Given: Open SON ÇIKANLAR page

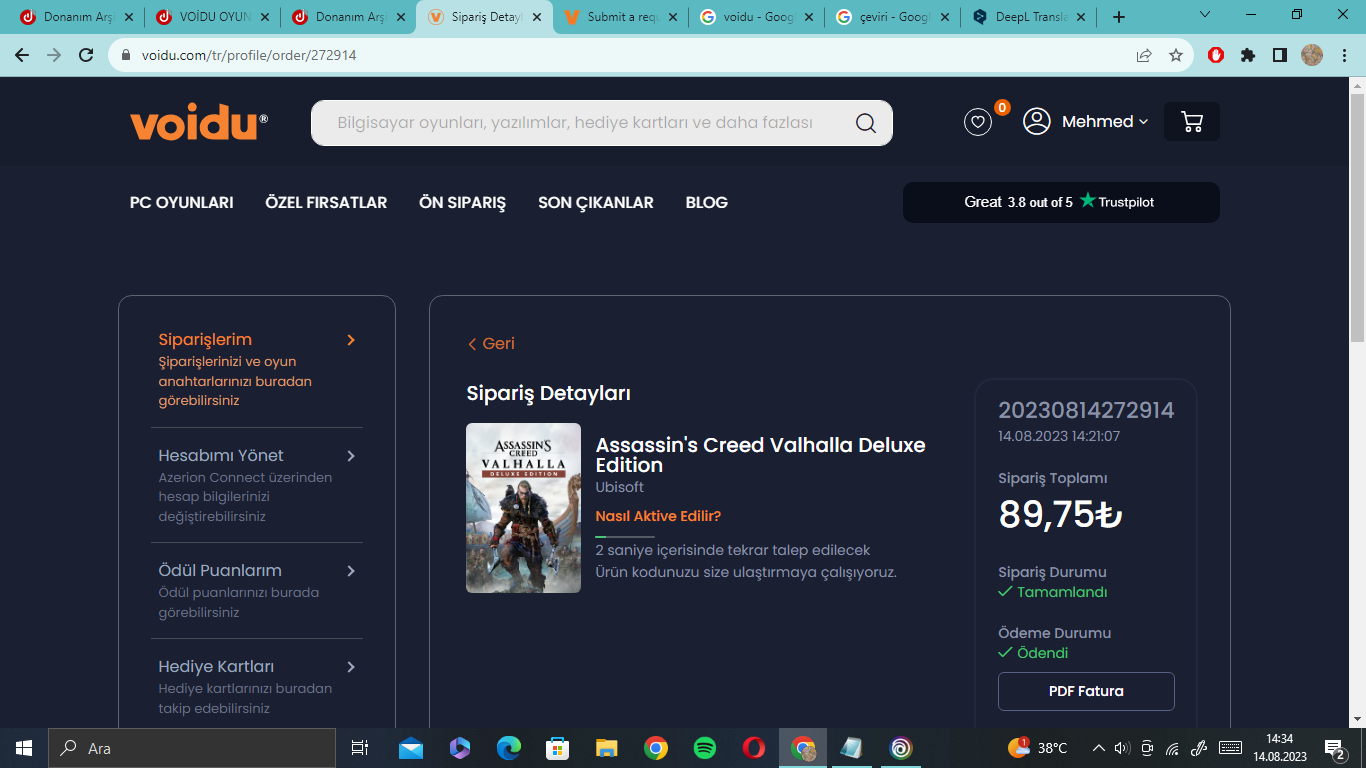Looking at the screenshot, I should 596,202.
